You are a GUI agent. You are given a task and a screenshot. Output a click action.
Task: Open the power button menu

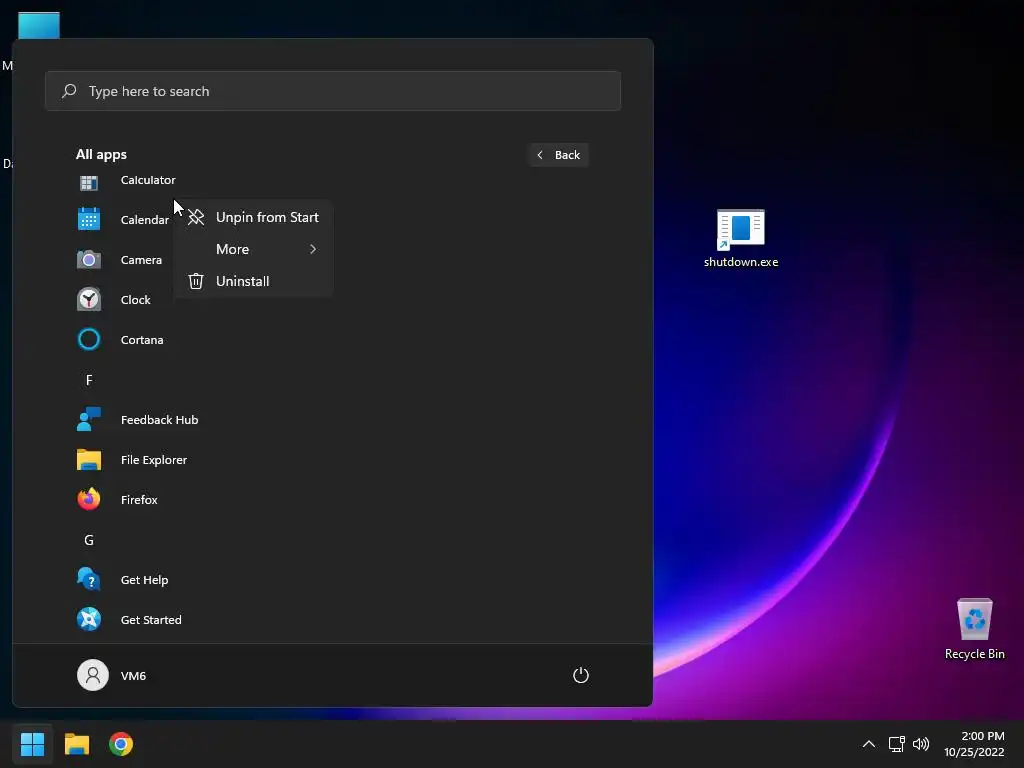pyautogui.click(x=581, y=675)
